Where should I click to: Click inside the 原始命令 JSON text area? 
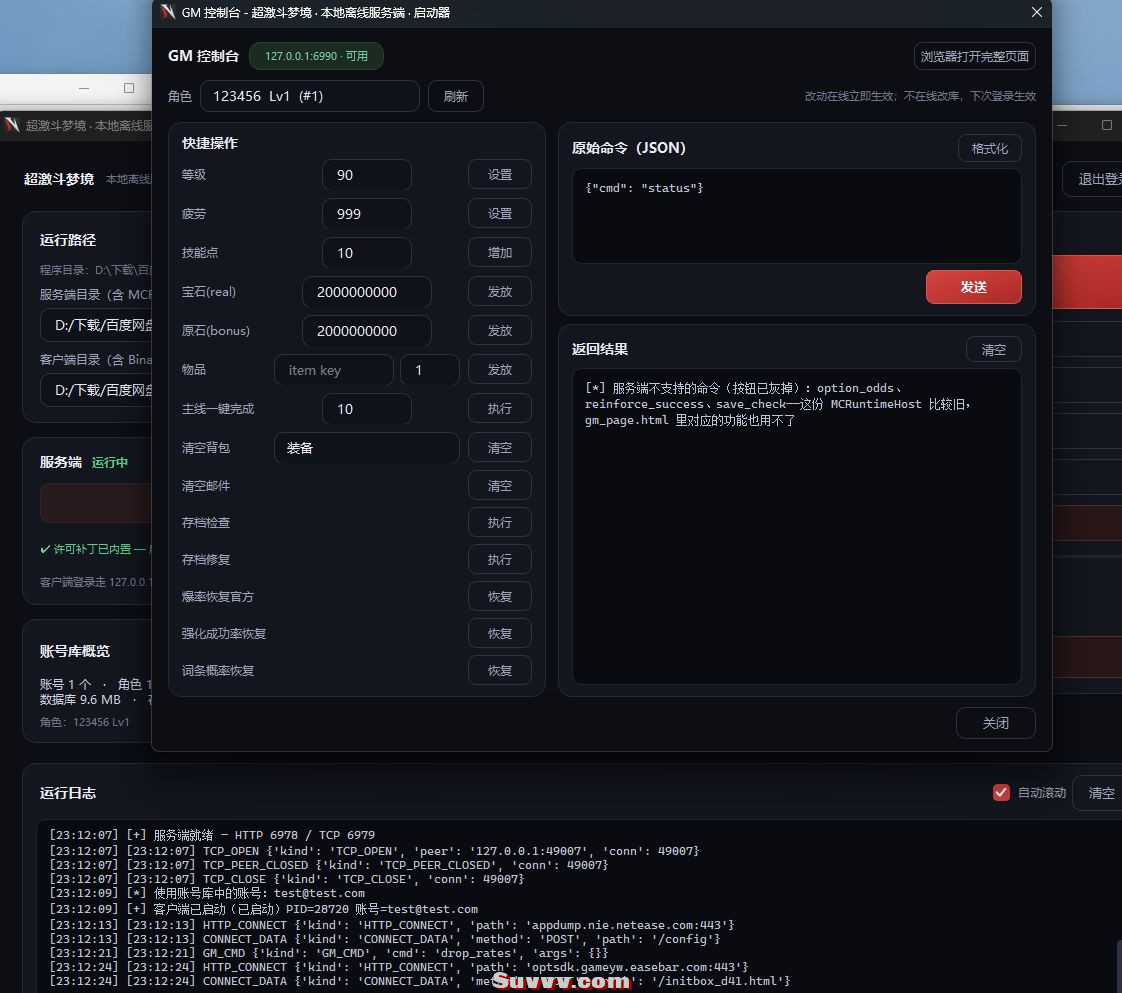tap(796, 216)
